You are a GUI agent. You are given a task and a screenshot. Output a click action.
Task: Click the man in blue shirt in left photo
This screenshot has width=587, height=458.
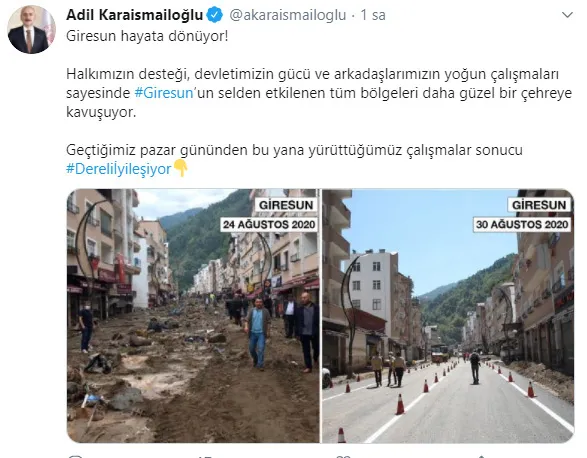click(x=258, y=333)
